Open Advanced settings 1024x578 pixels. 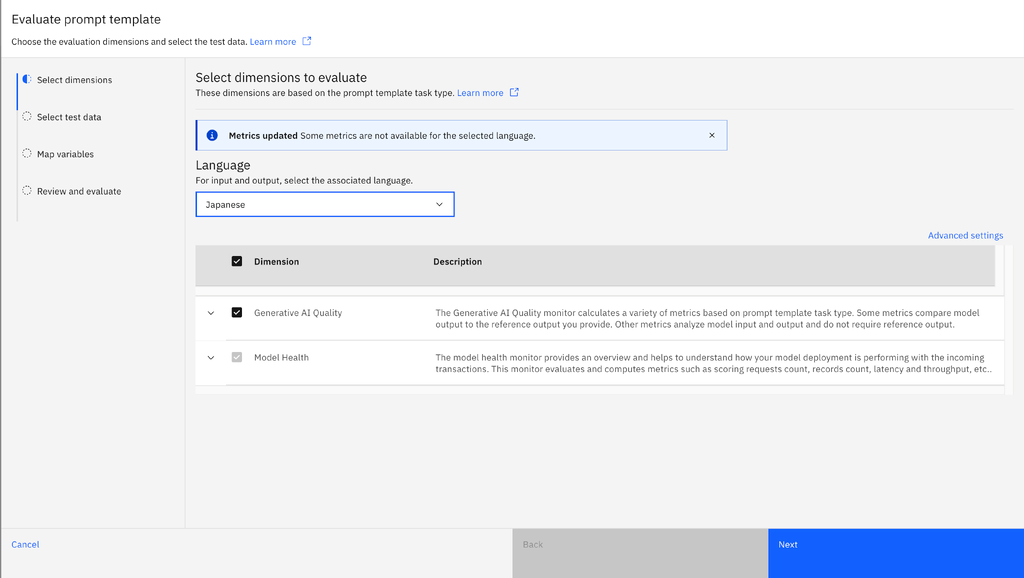click(965, 235)
